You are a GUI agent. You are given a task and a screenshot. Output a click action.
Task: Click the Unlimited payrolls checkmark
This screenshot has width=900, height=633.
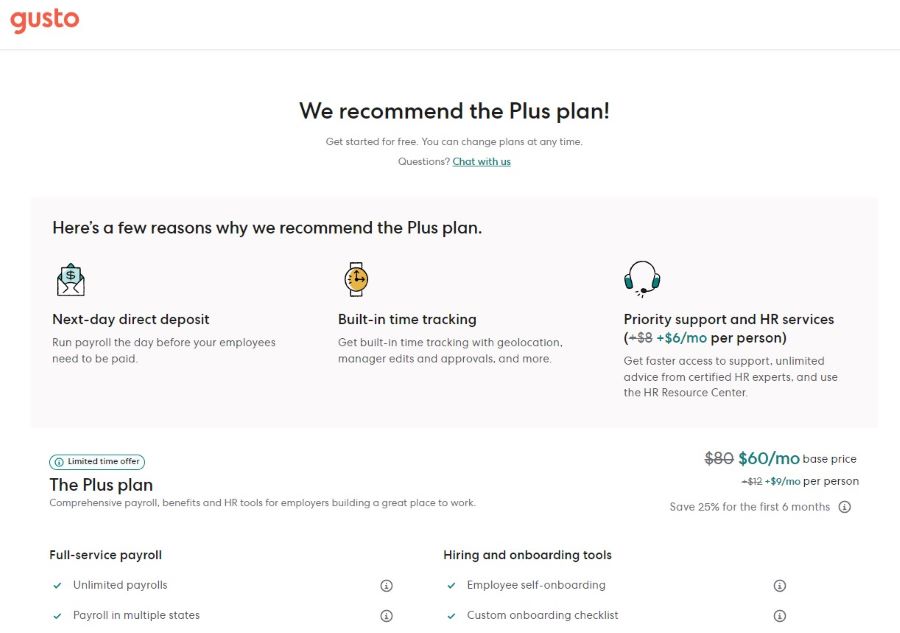(x=57, y=585)
